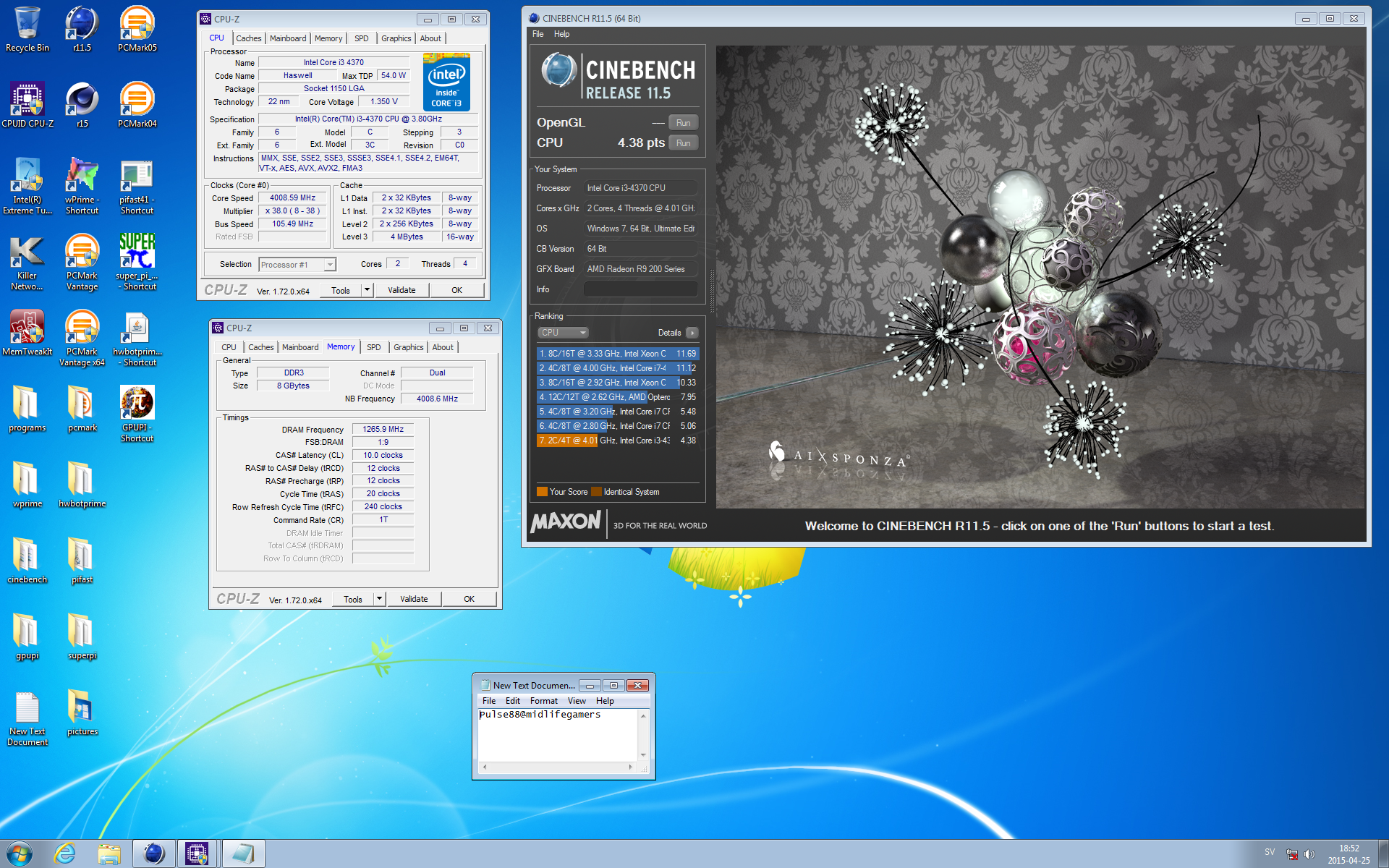Image resolution: width=1389 pixels, height=868 pixels.
Task: Open the Format menu in Notepad
Action: point(544,701)
